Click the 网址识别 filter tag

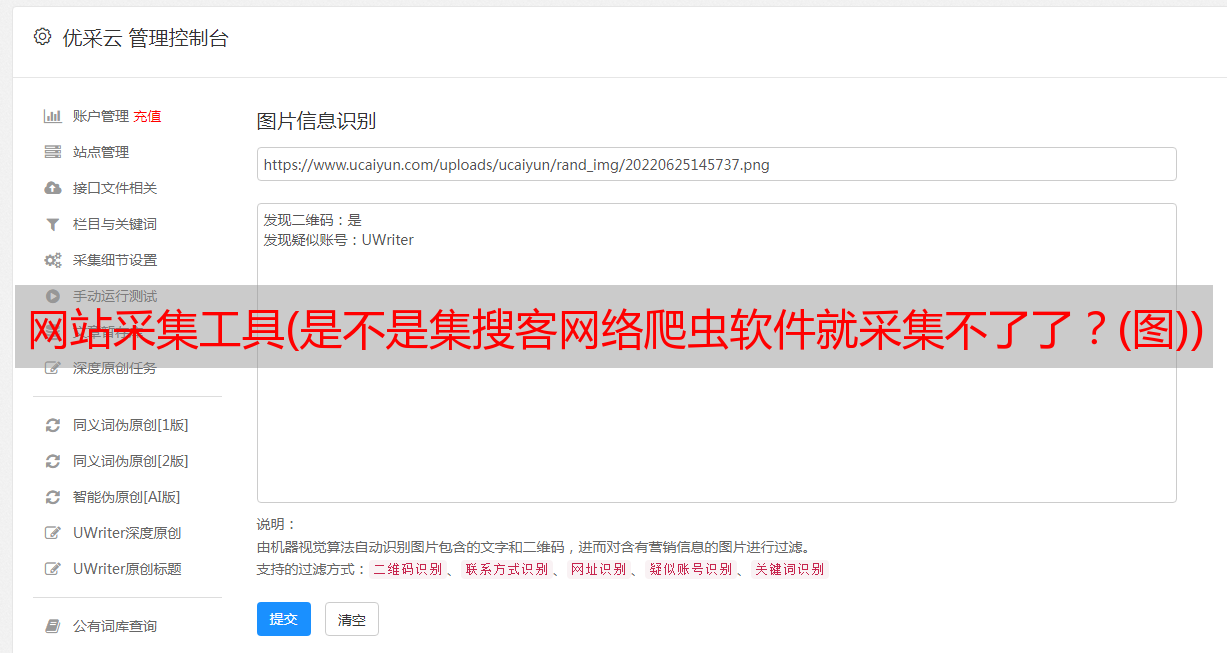tap(598, 569)
